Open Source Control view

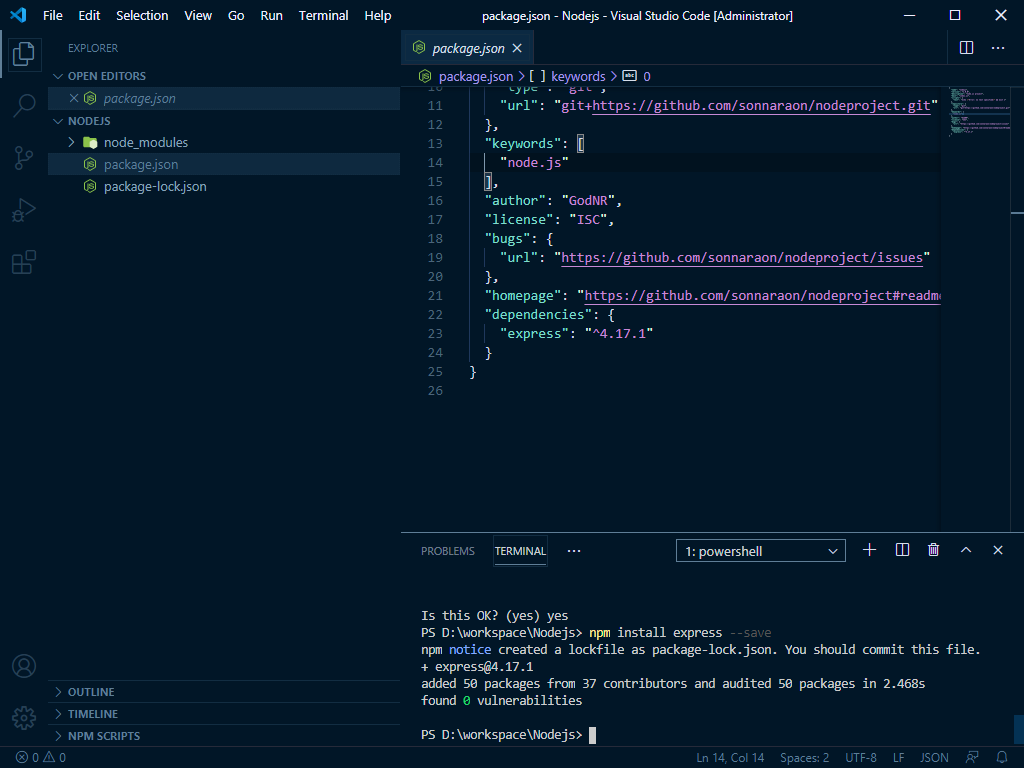pyautogui.click(x=24, y=158)
